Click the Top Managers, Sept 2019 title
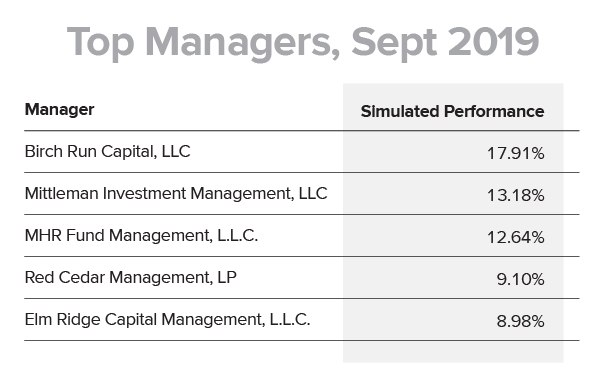The image size is (594, 378). click(x=303, y=42)
